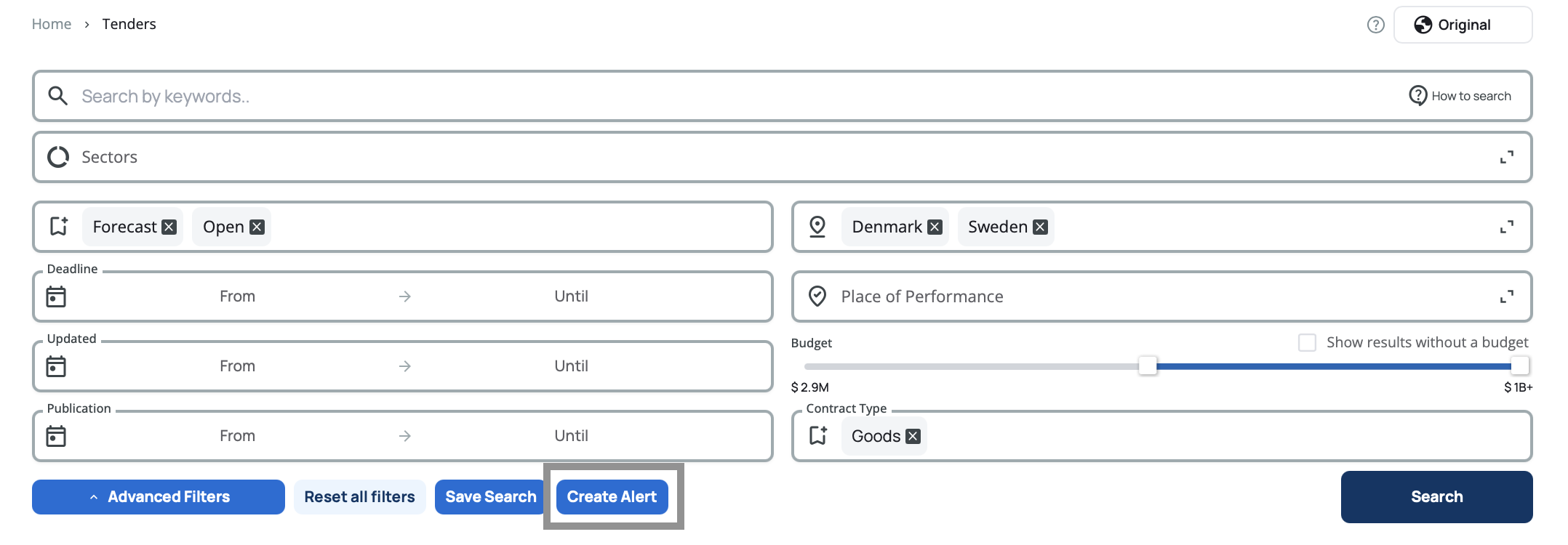Click the help question mark icon
The width and height of the screenshot is (1568, 545).
pos(1375,25)
